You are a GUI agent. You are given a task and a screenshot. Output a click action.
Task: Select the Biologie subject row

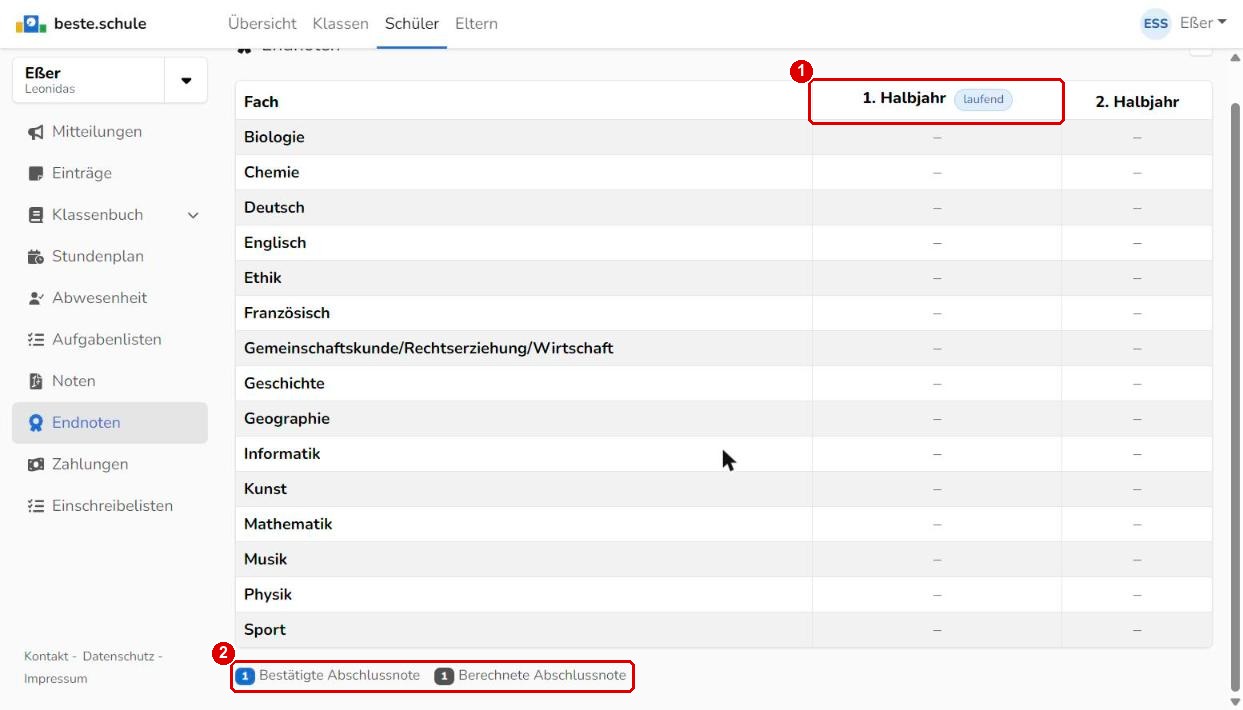coord(723,137)
